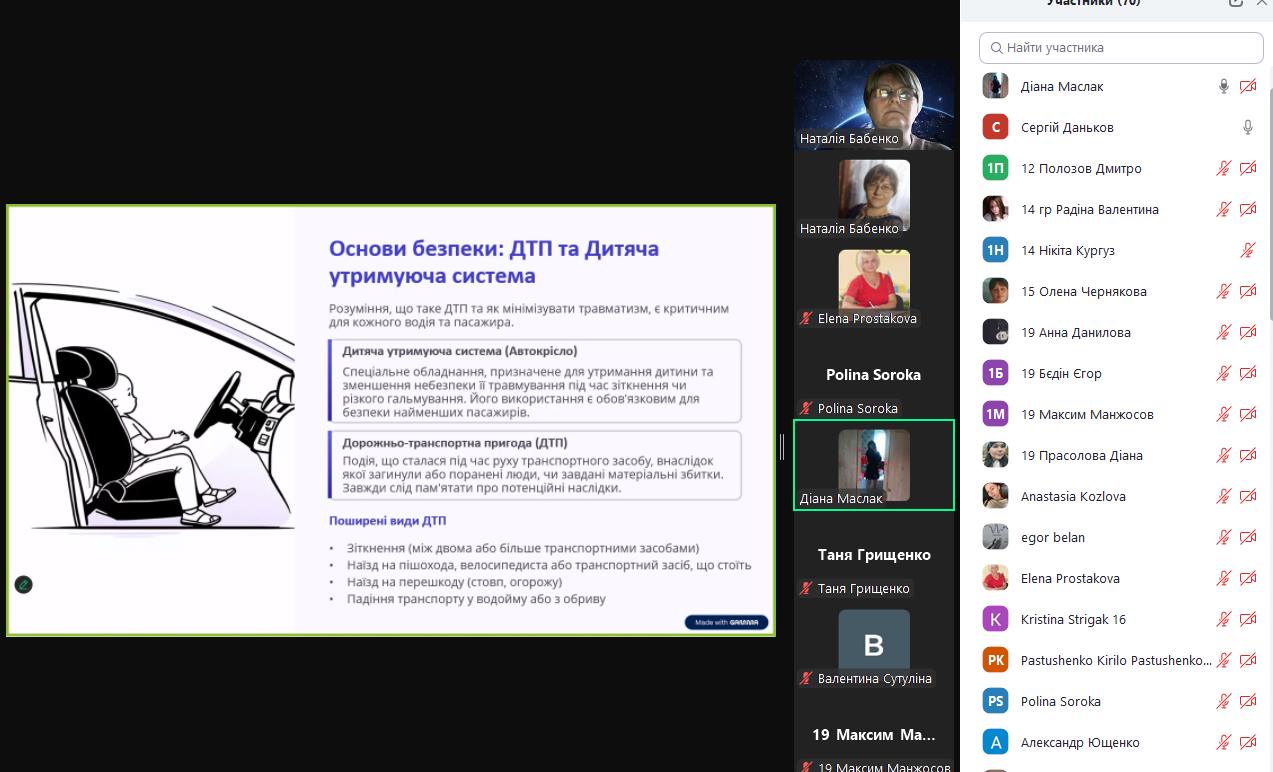Click muted mic icon for 12 Полозов Дмитро
This screenshot has width=1273, height=772.
pos(1223,169)
